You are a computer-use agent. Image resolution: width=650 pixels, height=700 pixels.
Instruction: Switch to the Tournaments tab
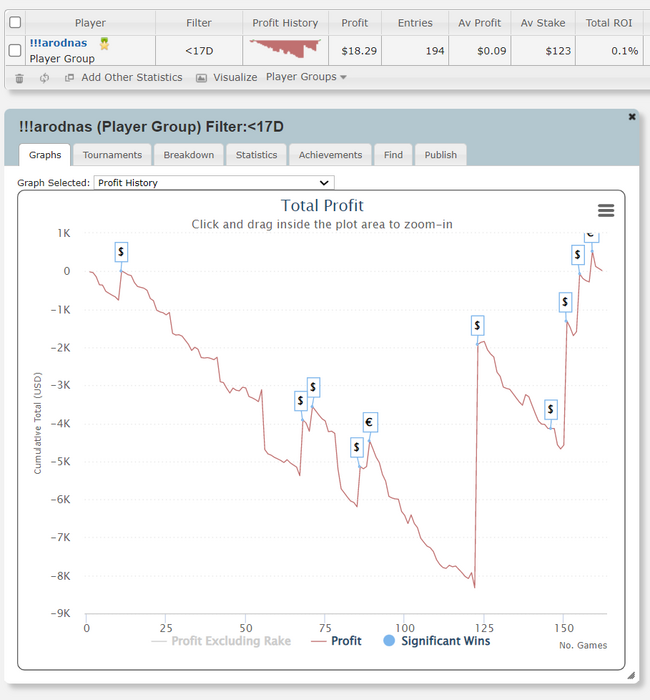coord(112,155)
